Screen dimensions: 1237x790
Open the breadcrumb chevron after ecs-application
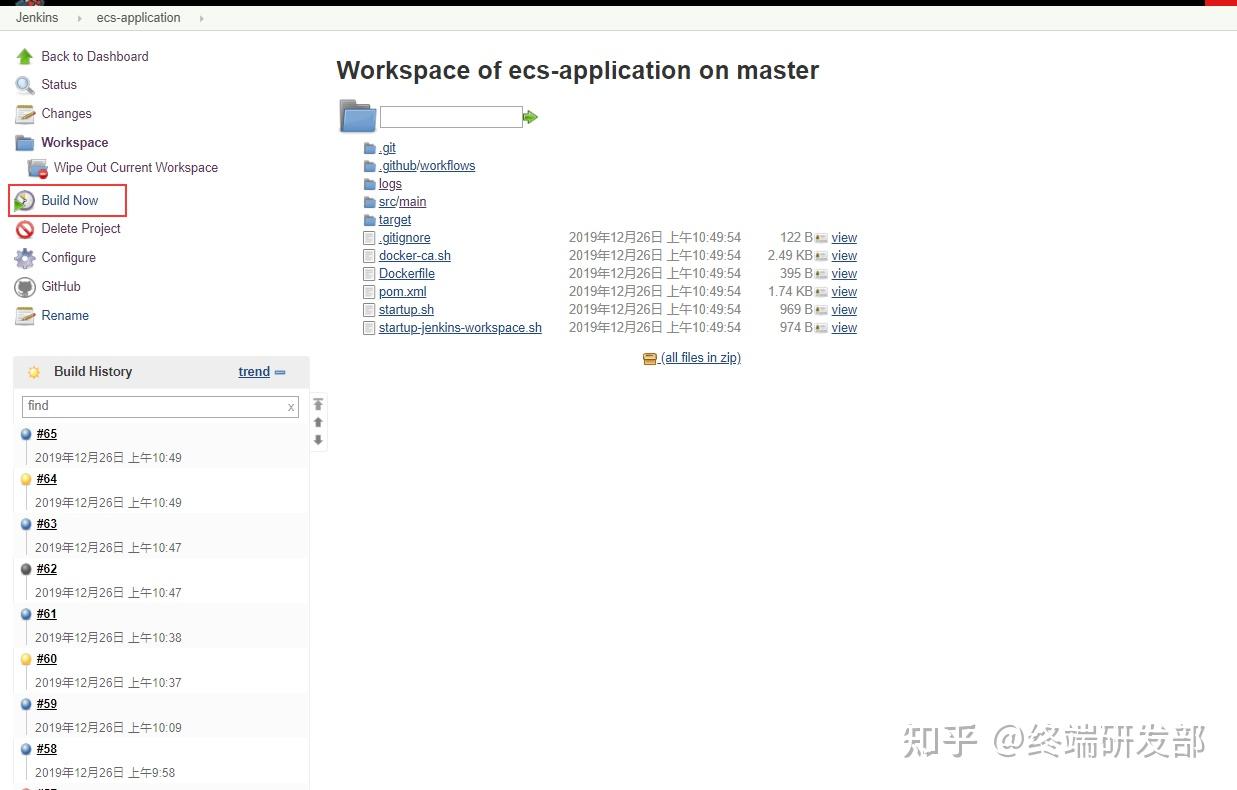pos(200,17)
